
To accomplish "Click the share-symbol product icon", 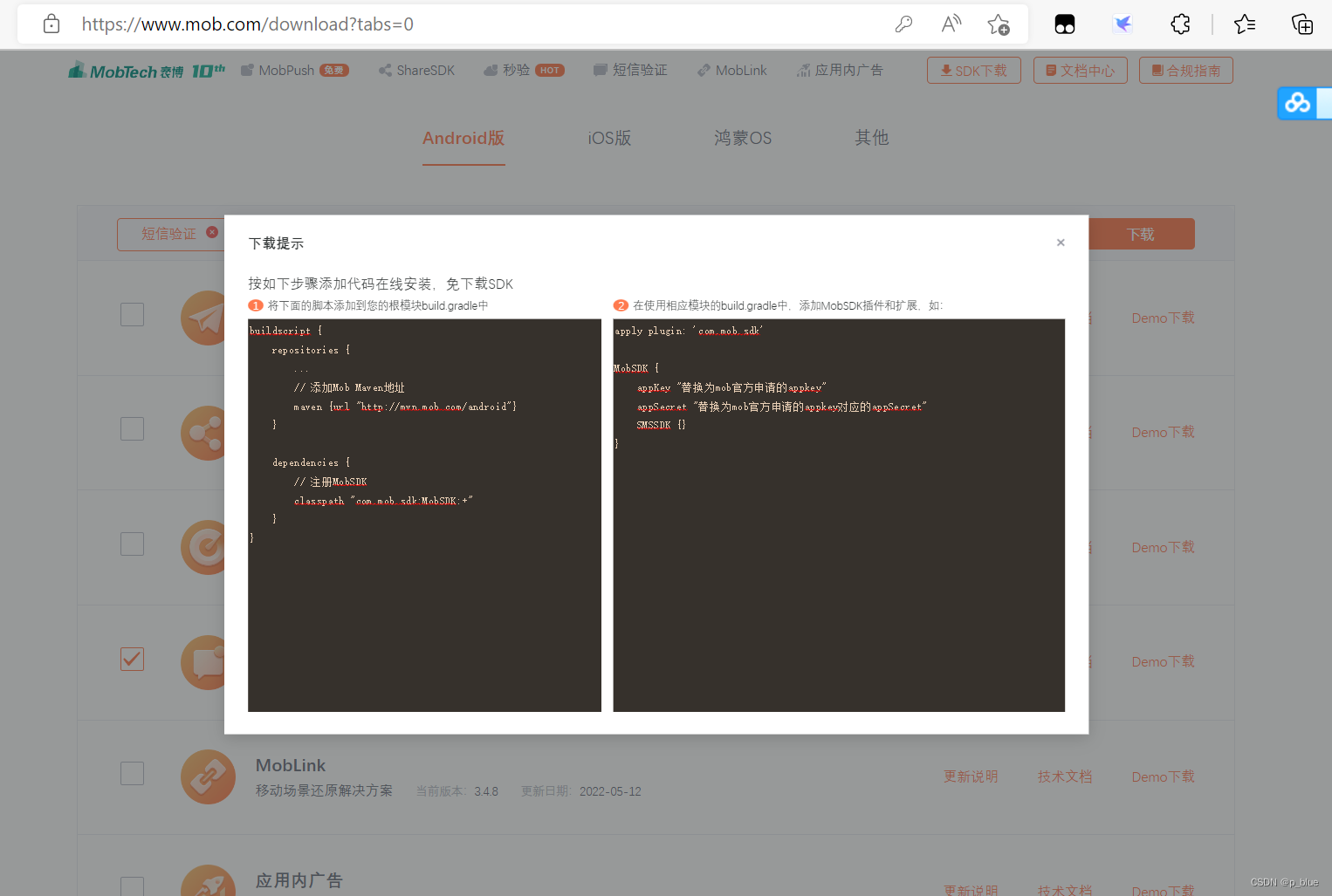I will (x=203, y=433).
